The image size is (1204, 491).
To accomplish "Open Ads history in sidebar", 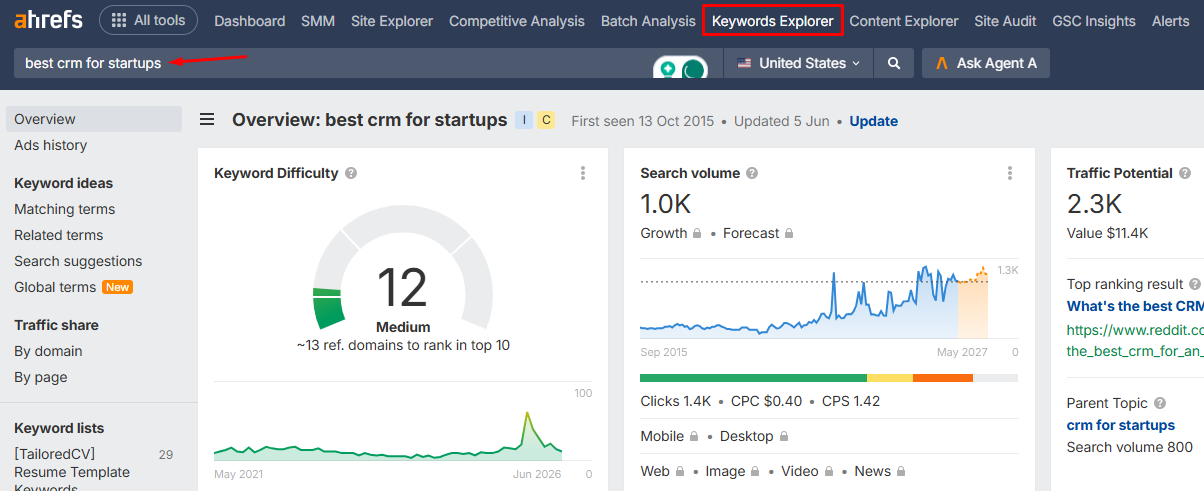I will (x=50, y=145).
